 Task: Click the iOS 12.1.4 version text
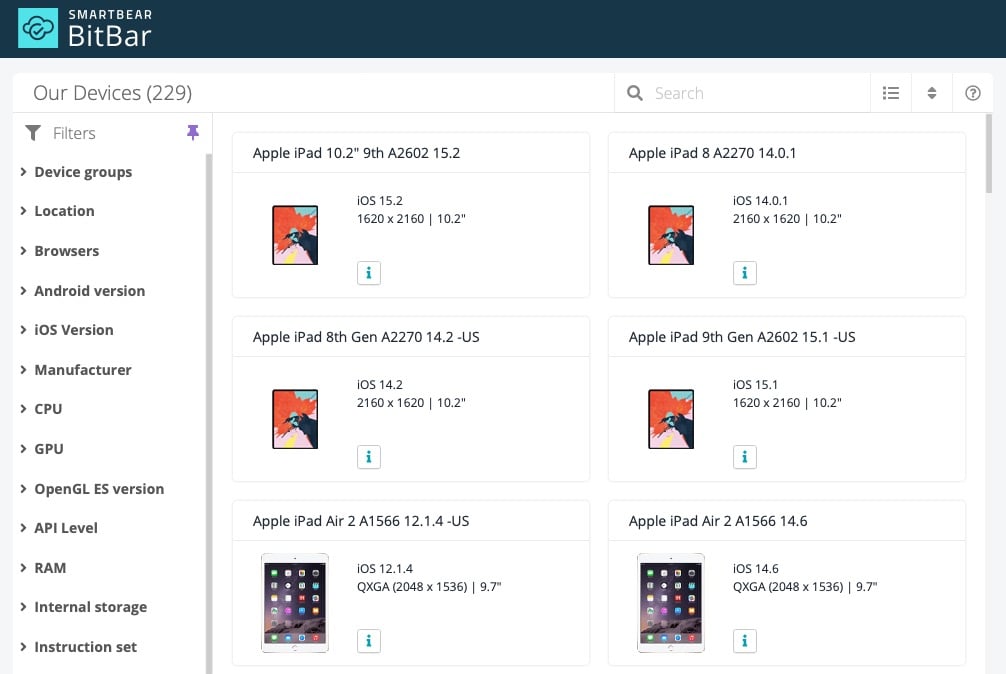pos(385,569)
